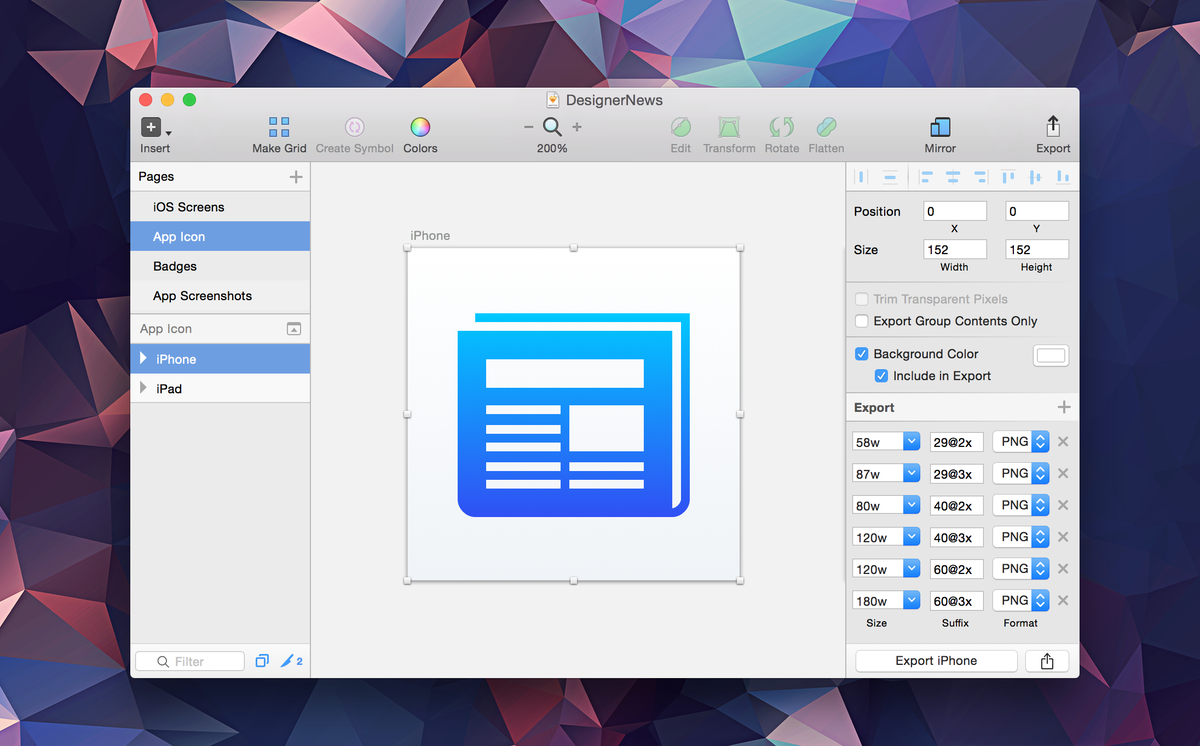
Task: Select the Rotate tool icon
Action: click(x=781, y=127)
